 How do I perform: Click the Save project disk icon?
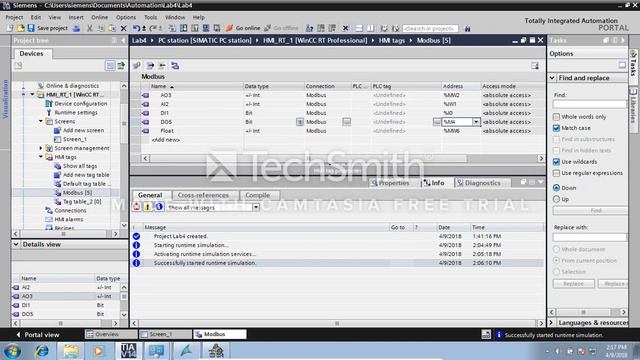coord(31,28)
